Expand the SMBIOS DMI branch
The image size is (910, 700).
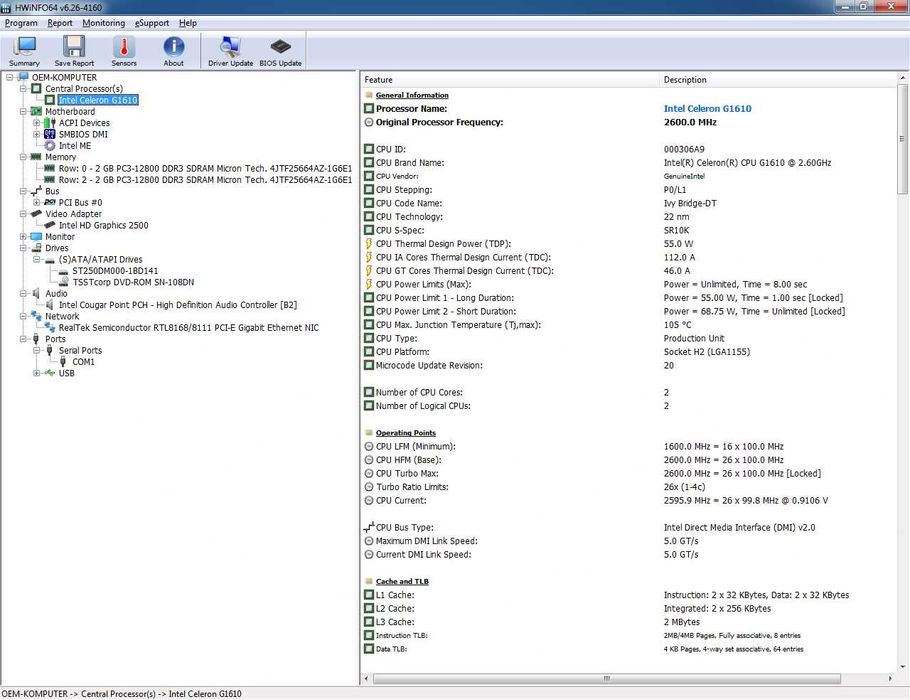tap(37, 134)
